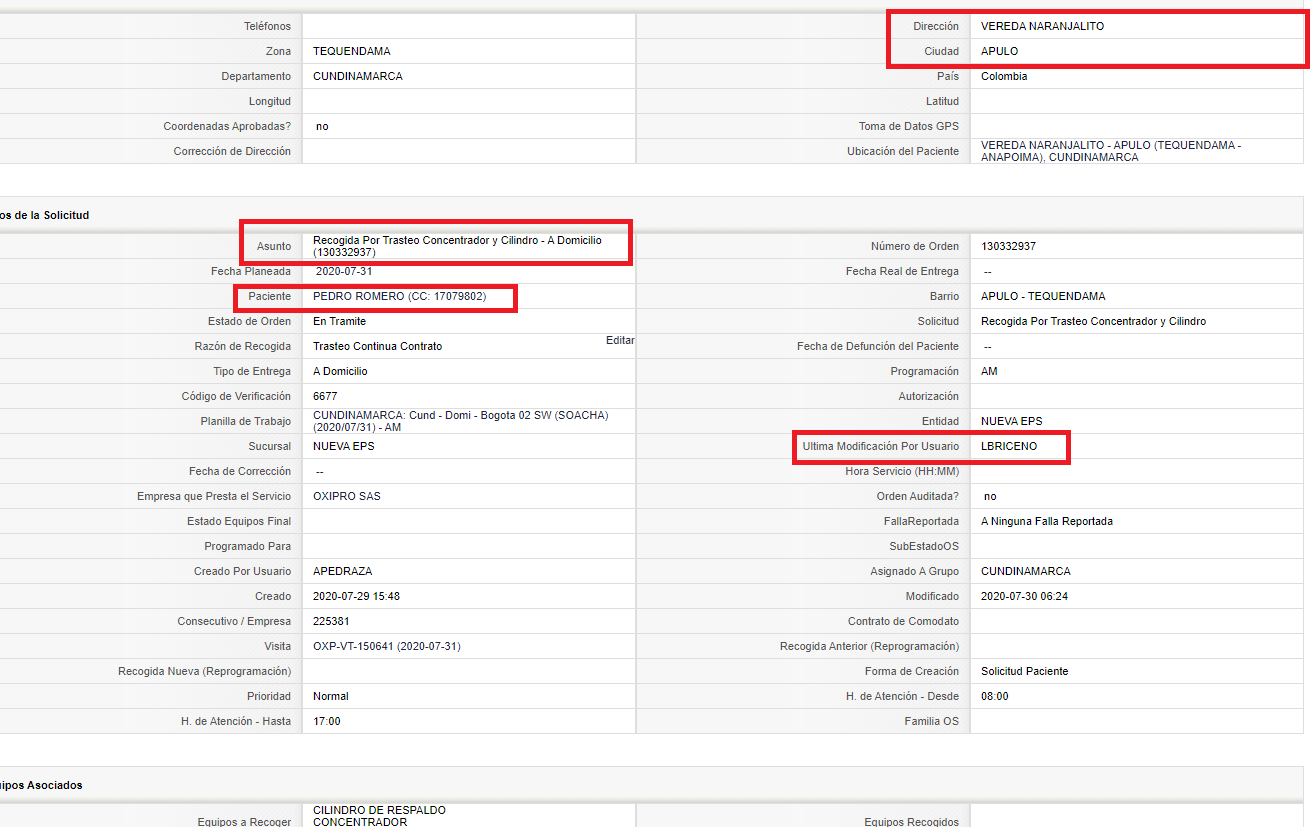1312x827 pixels.
Task: Select the order number 130332937 value
Action: [1008, 246]
